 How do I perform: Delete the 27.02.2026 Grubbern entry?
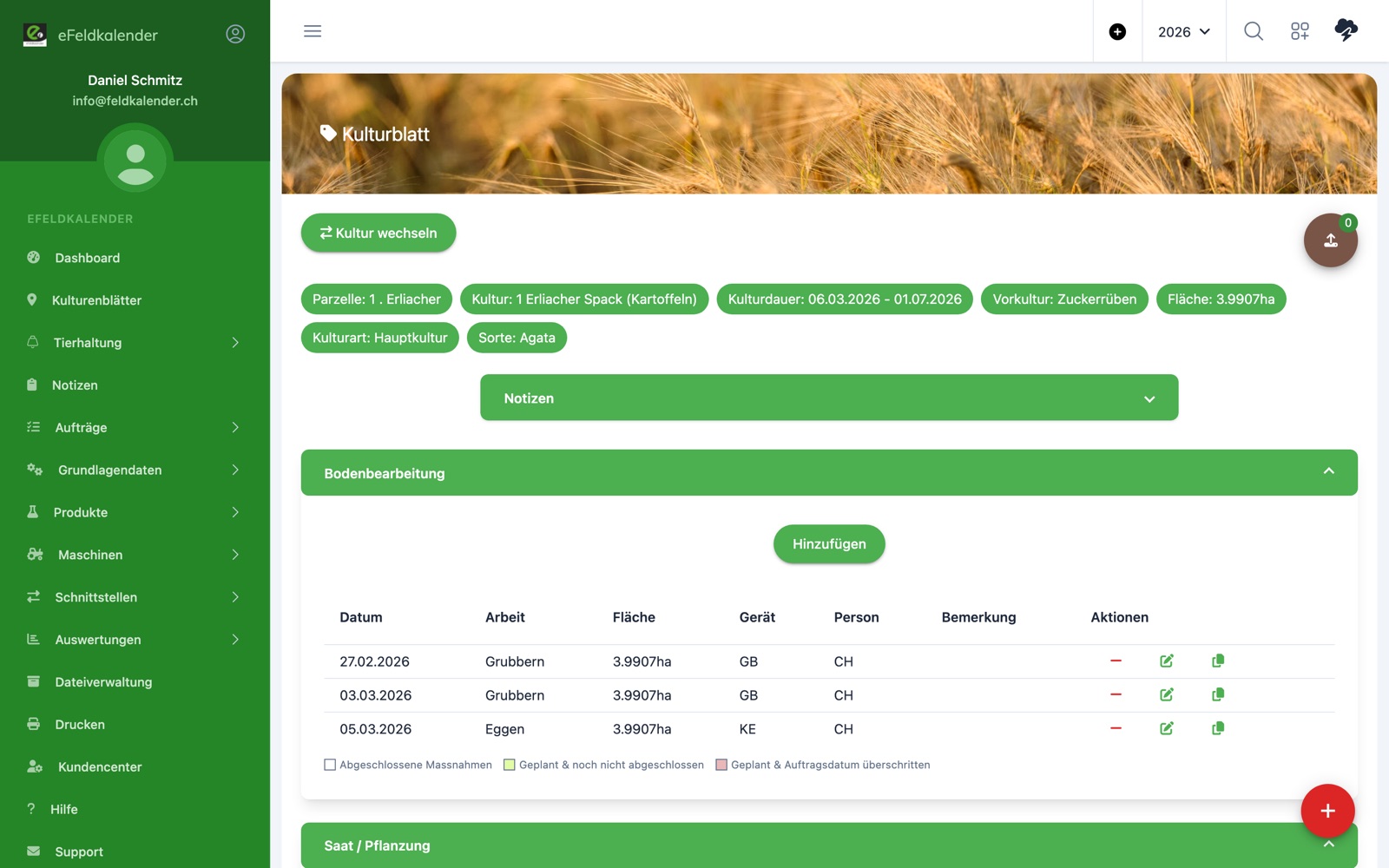click(1116, 661)
